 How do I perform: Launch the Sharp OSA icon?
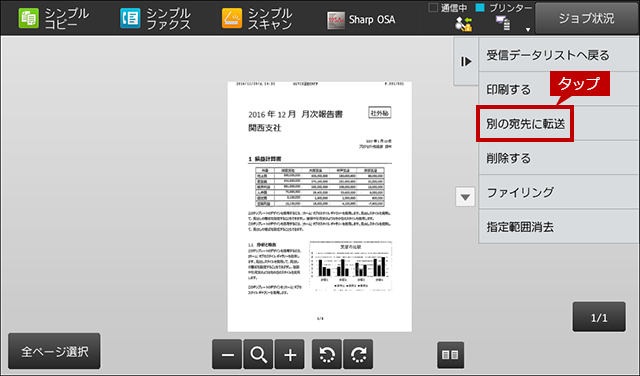(x=361, y=19)
